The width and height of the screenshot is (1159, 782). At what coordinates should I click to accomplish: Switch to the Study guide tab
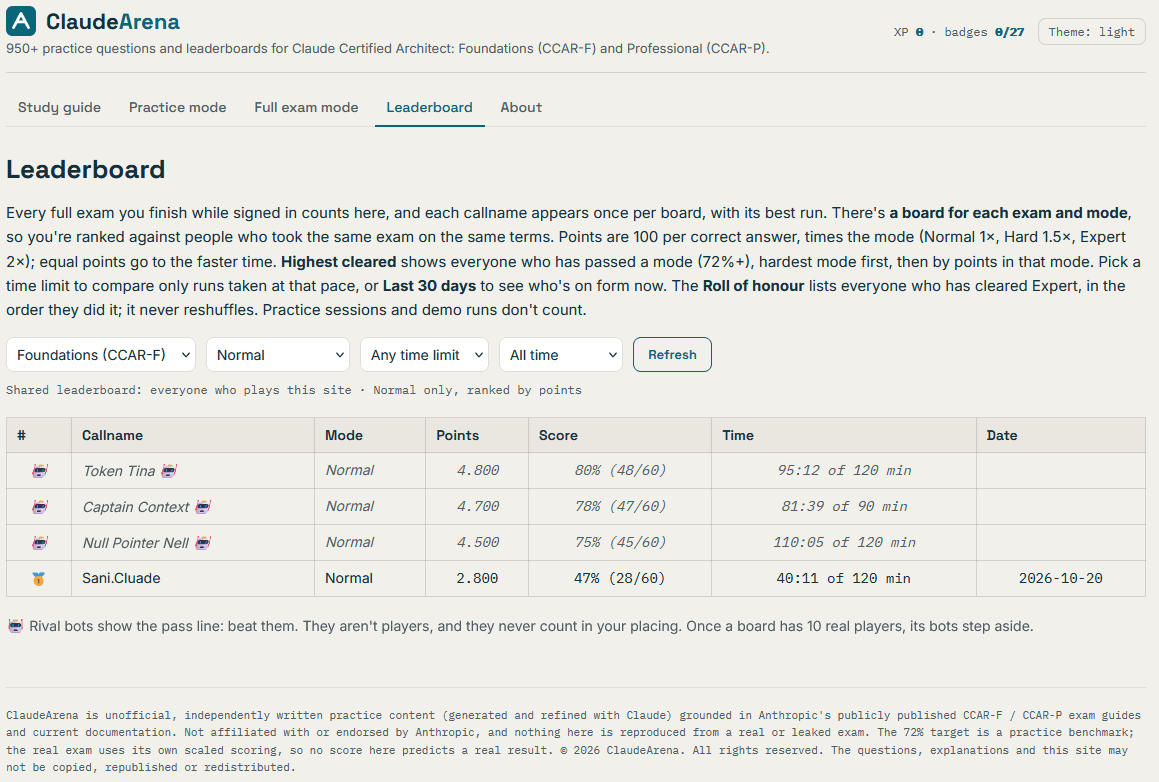[59, 107]
